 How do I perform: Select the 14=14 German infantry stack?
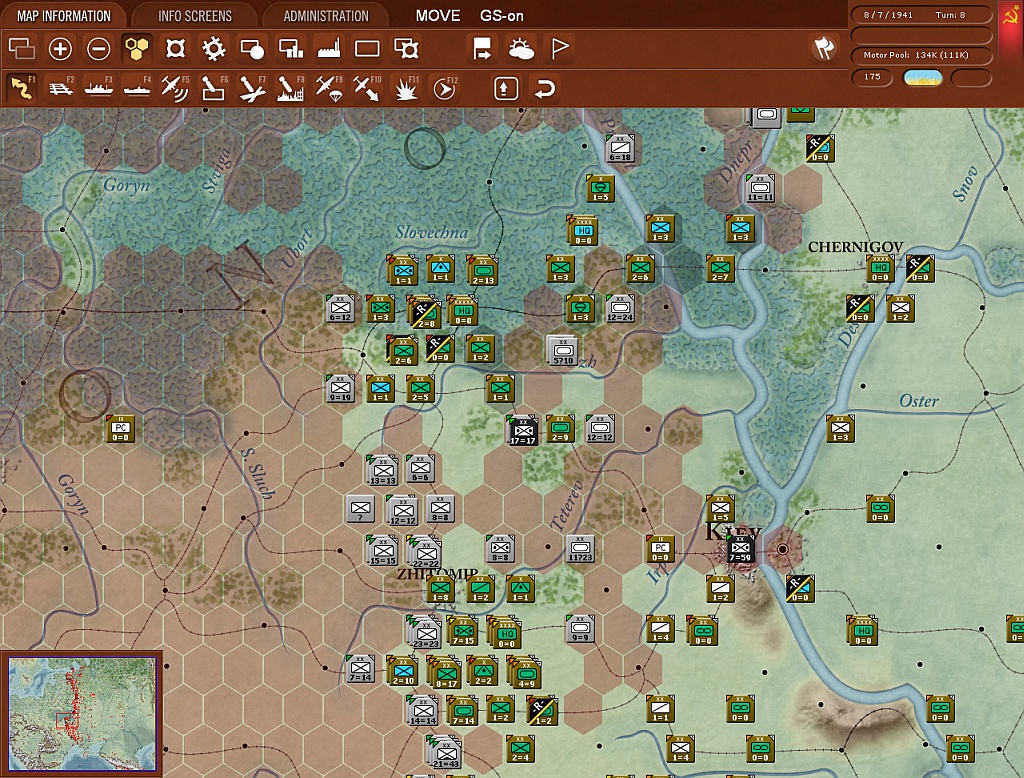point(423,711)
